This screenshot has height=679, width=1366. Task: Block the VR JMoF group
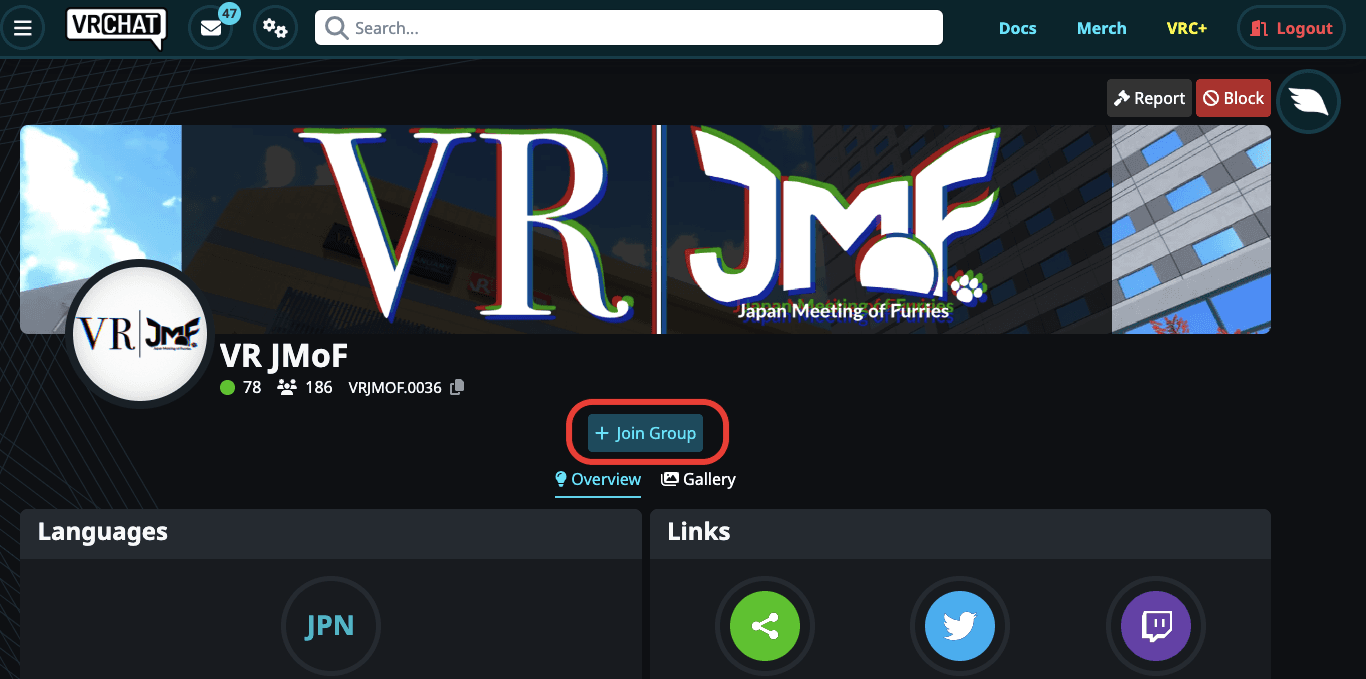(x=1233, y=97)
